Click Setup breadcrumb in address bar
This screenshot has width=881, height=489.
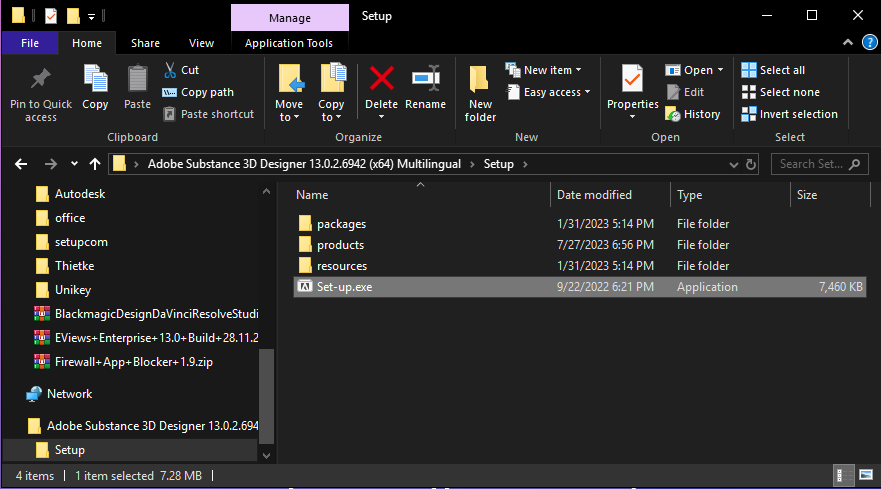point(498,164)
